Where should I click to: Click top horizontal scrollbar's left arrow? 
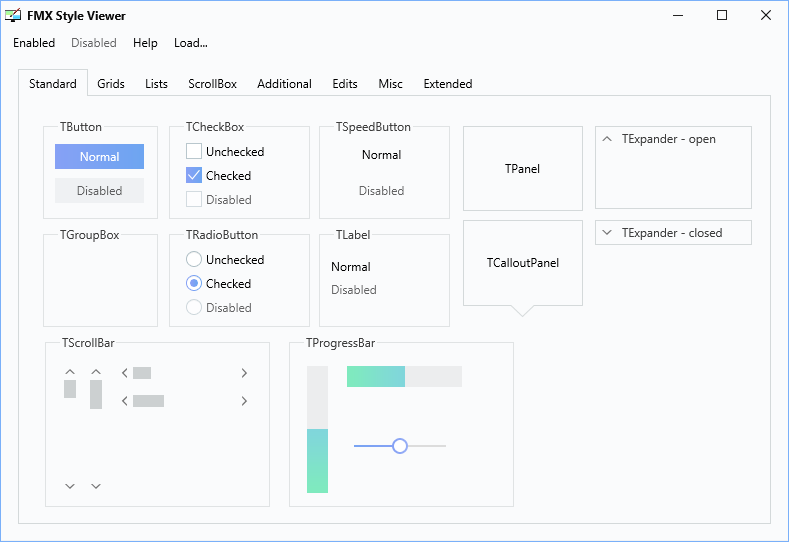[x=125, y=373]
